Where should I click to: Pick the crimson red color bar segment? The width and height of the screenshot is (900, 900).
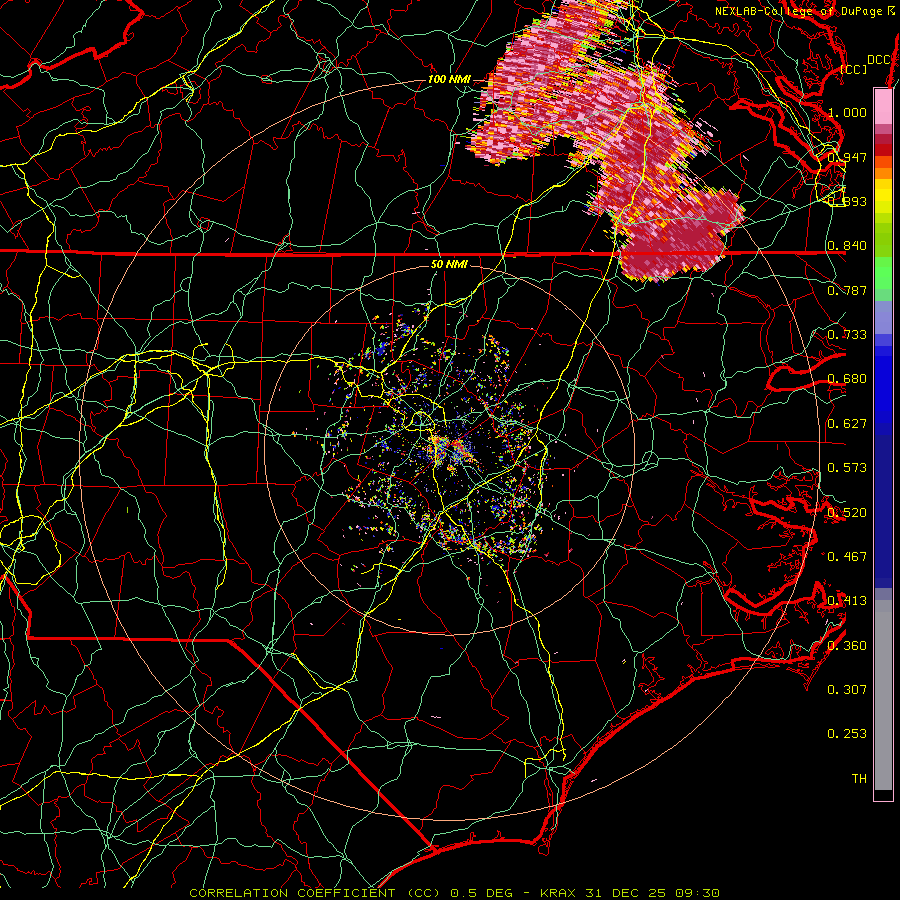pos(883,145)
